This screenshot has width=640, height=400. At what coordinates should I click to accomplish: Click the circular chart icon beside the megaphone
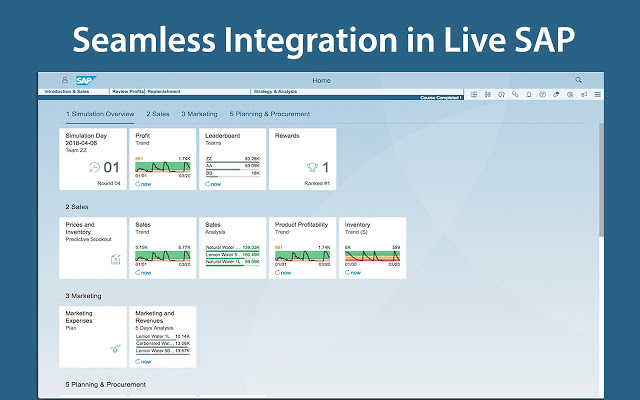pyautogui.click(x=570, y=94)
